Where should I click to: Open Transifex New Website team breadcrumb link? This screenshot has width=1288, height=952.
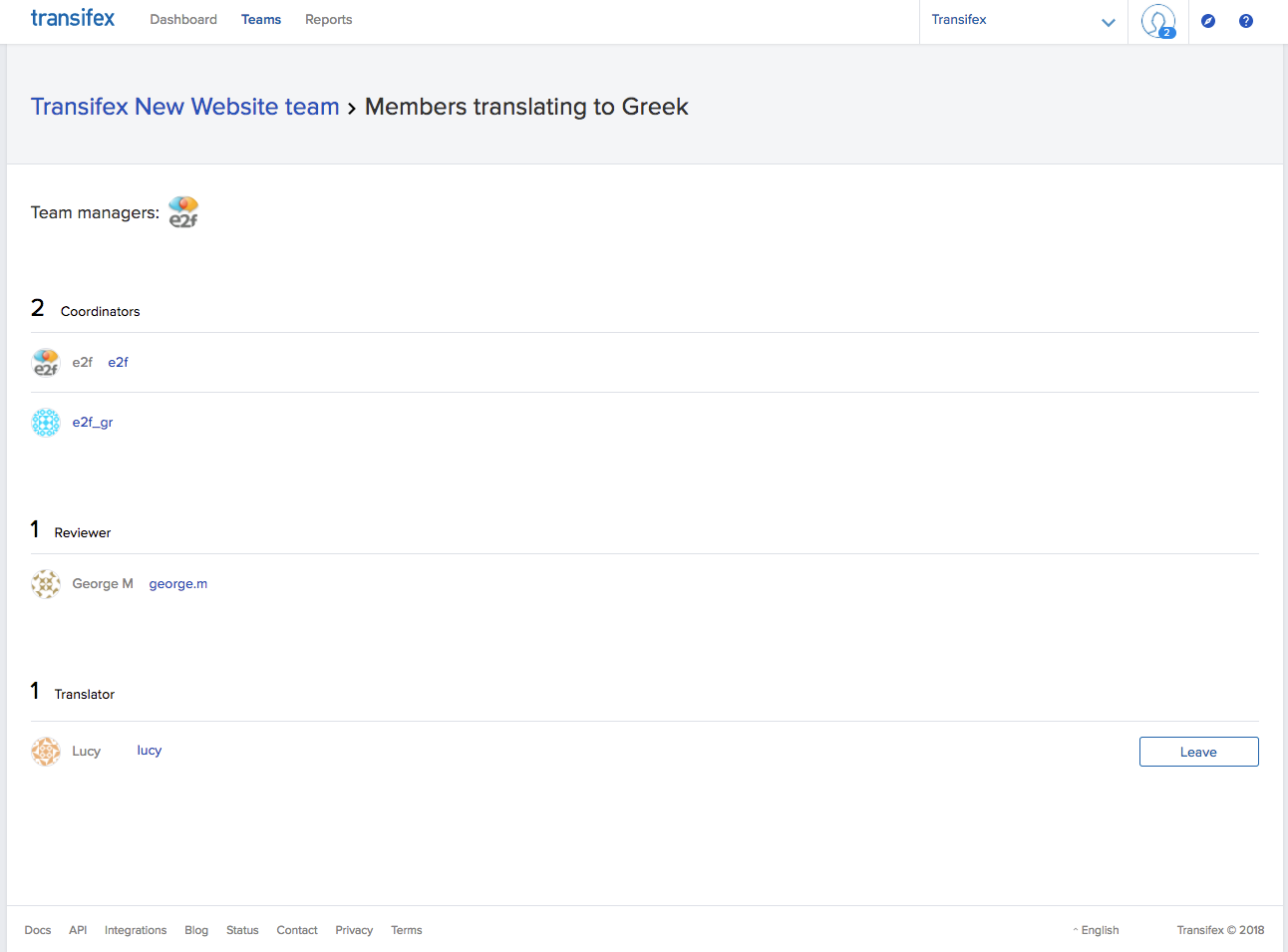click(x=185, y=107)
